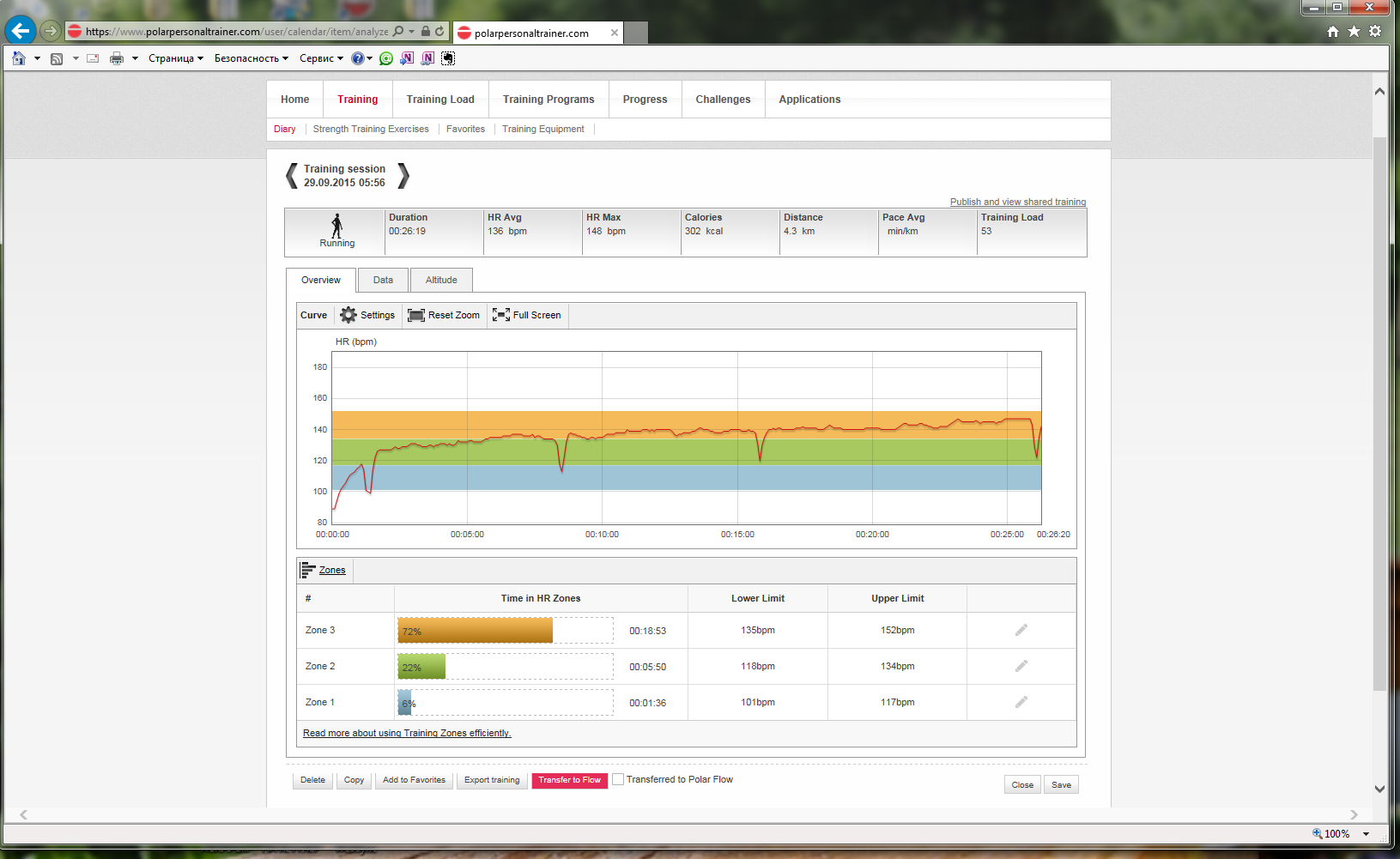The height and width of the screenshot is (859, 1400).
Task: Edit Zone 3 limits with pencil icon
Action: (x=1021, y=630)
